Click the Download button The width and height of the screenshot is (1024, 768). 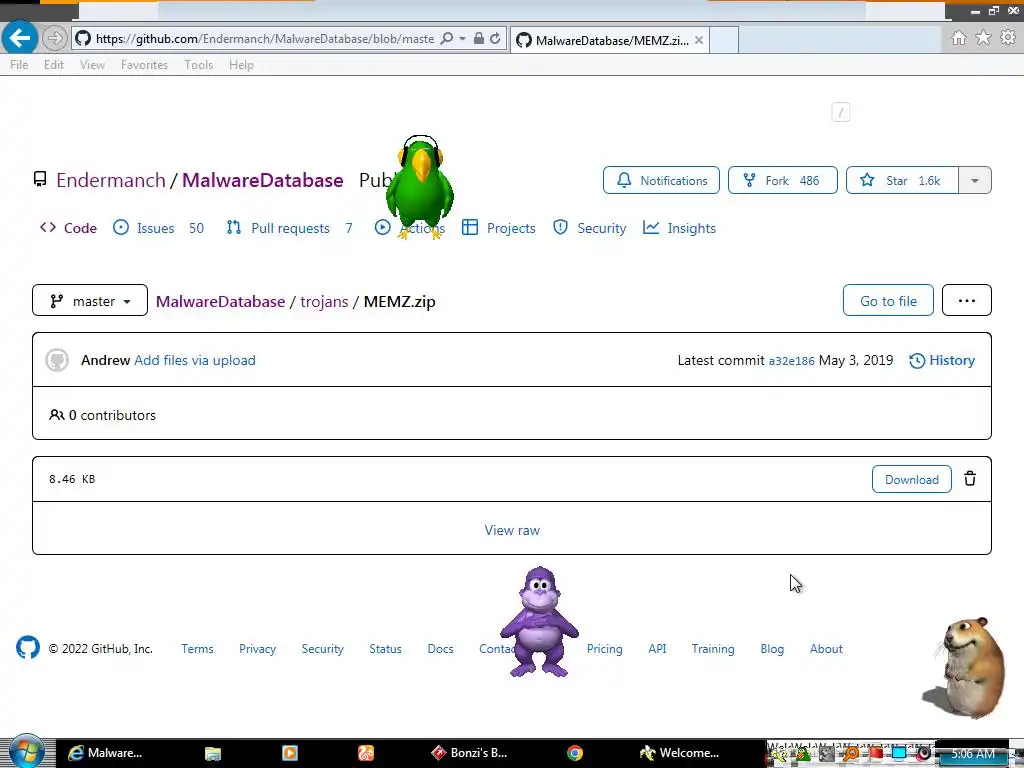click(x=912, y=479)
